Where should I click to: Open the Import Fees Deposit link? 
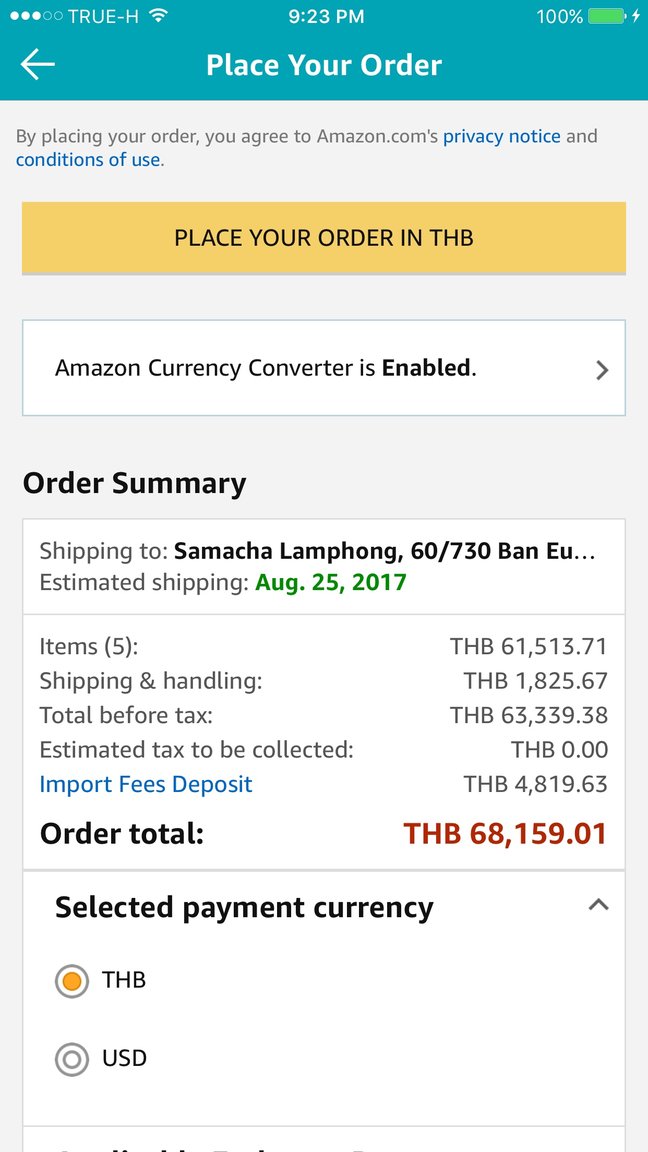[145, 784]
